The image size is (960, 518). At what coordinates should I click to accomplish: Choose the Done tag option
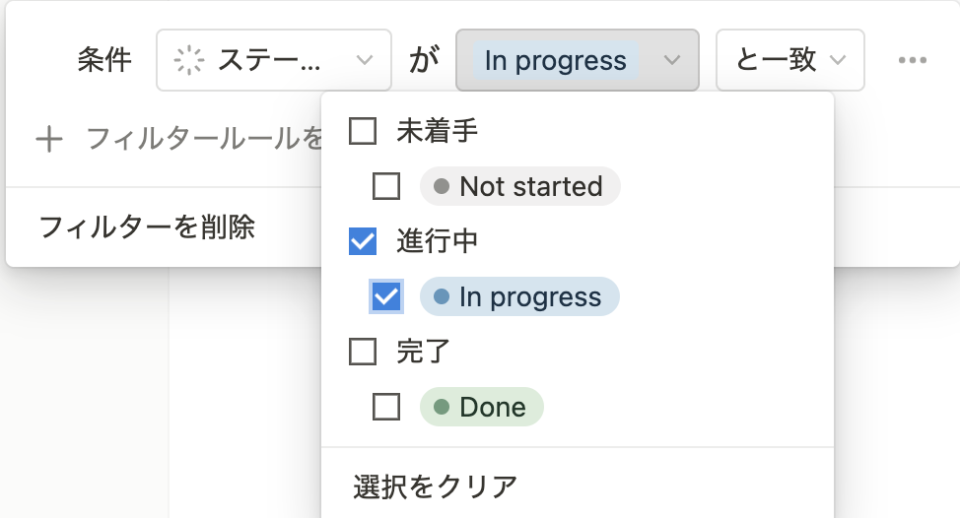(x=481, y=407)
